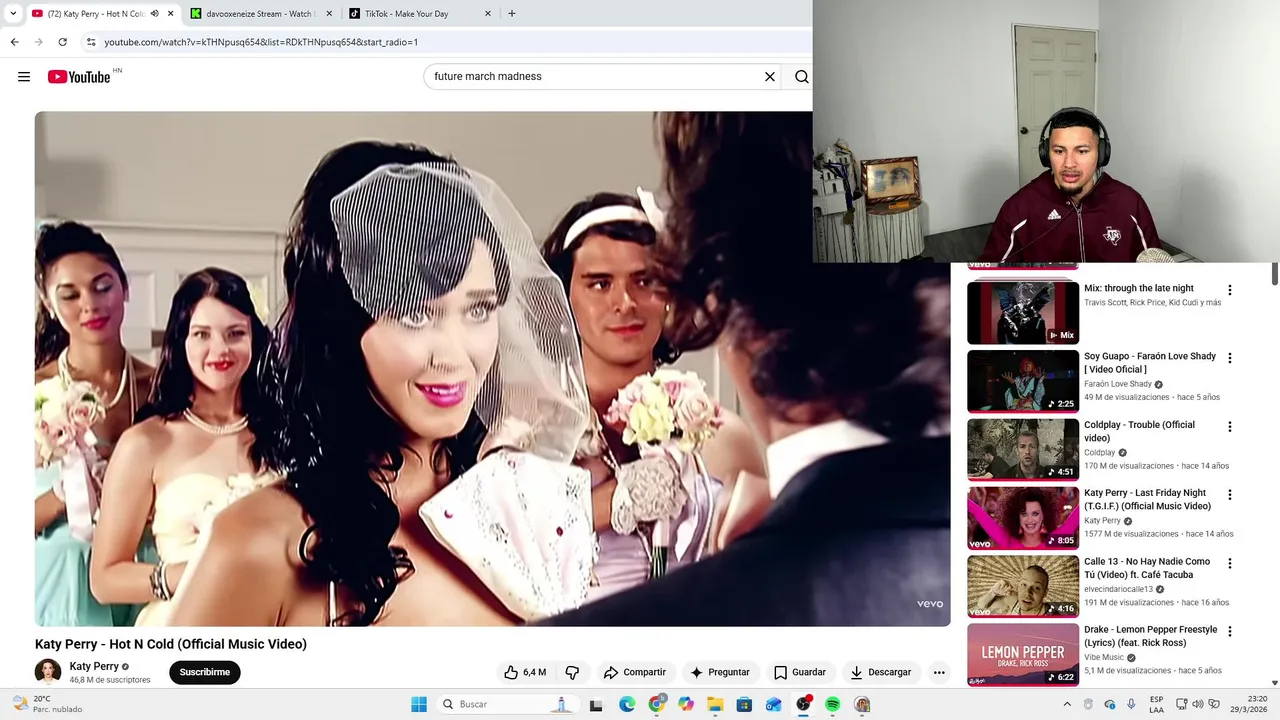Viewport: 1280px width, 720px height.
Task: Clear the search box text
Action: pyautogui.click(x=770, y=77)
